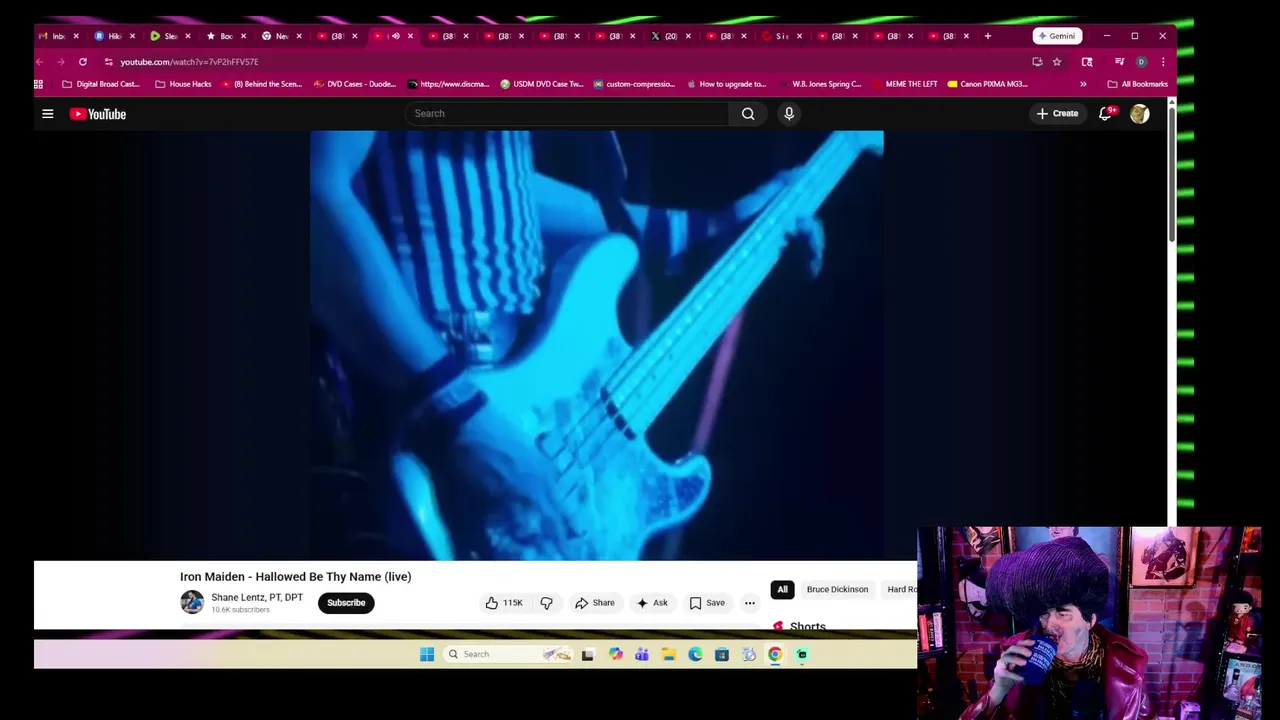Expand hidden bookmarks overflow chevron

tap(1083, 84)
